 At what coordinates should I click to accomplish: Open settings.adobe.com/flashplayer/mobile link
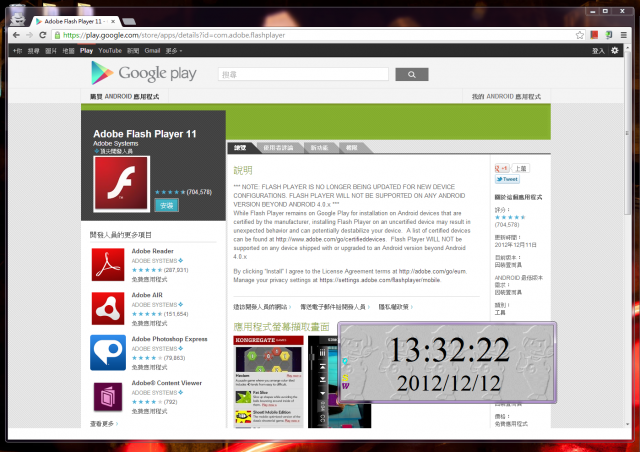380,280
